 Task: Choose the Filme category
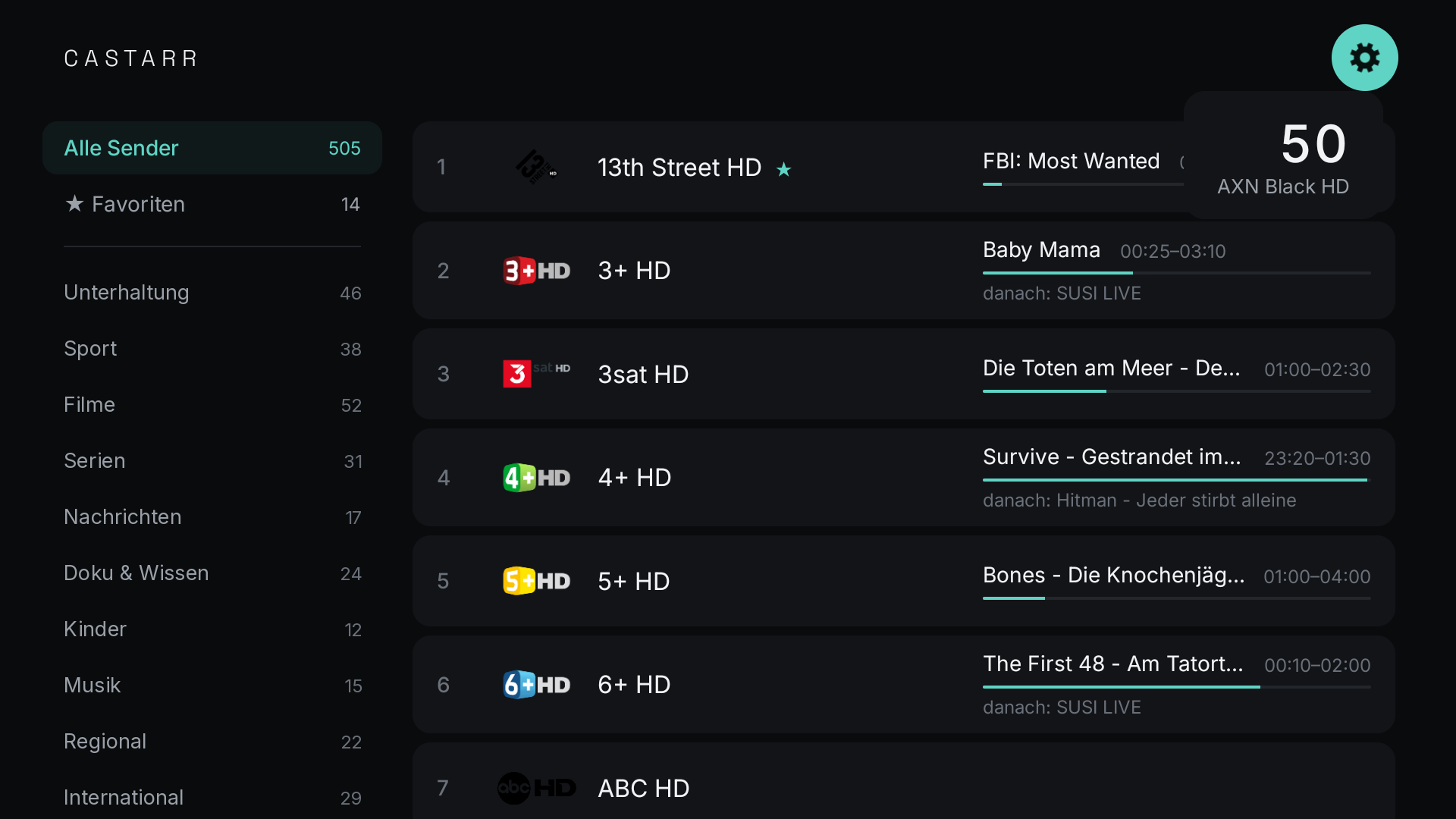click(212, 405)
